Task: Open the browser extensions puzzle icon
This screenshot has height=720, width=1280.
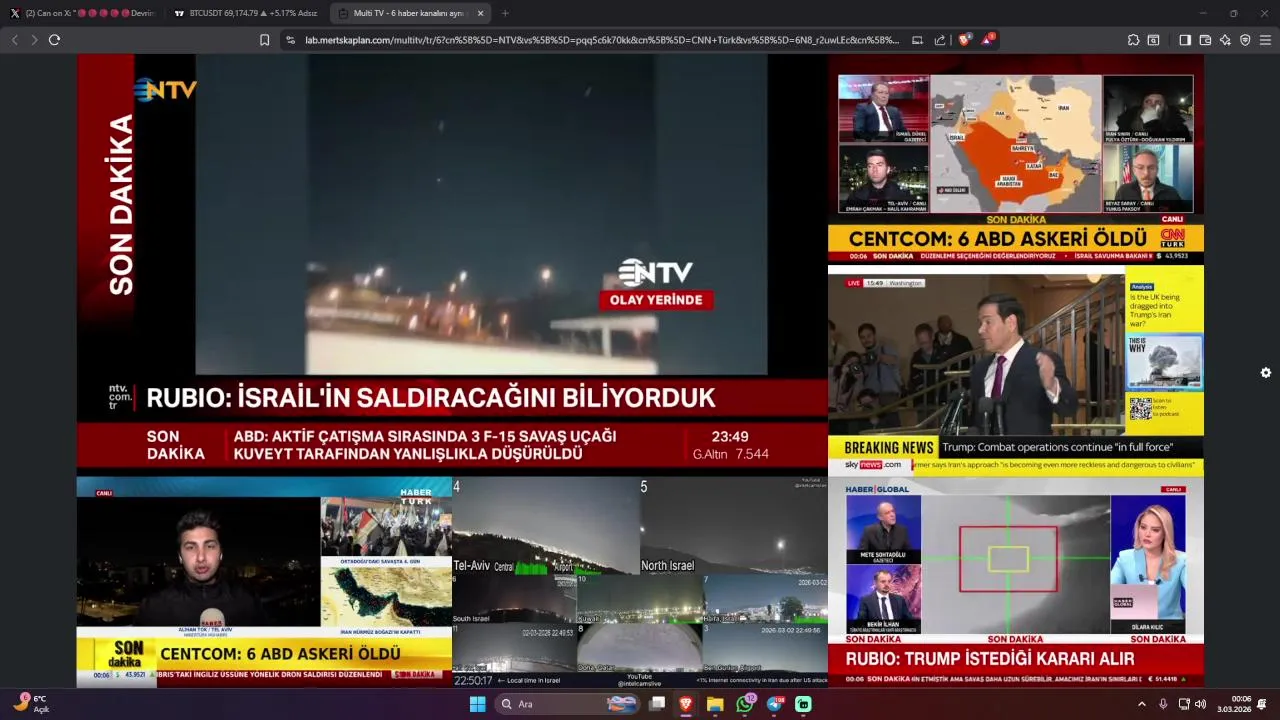Action: pyautogui.click(x=1133, y=40)
